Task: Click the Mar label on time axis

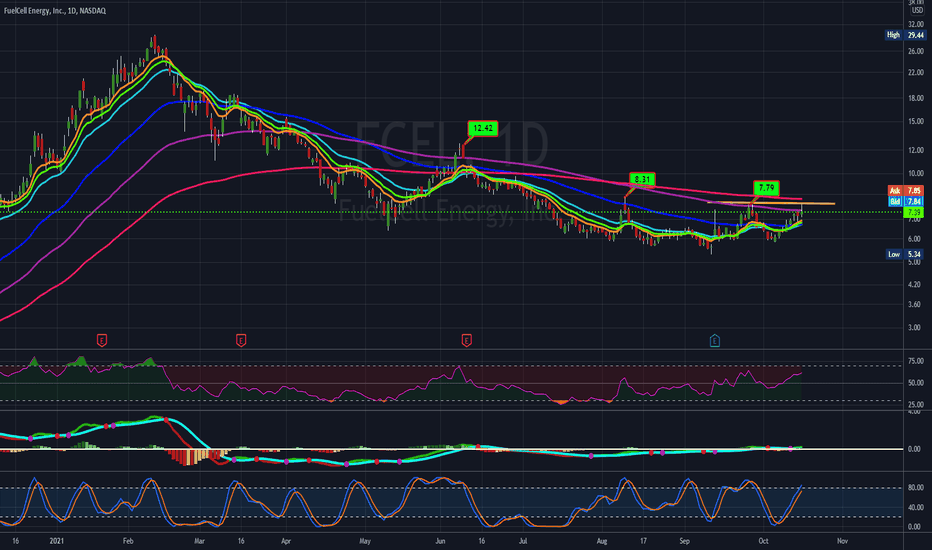Action: point(199,541)
